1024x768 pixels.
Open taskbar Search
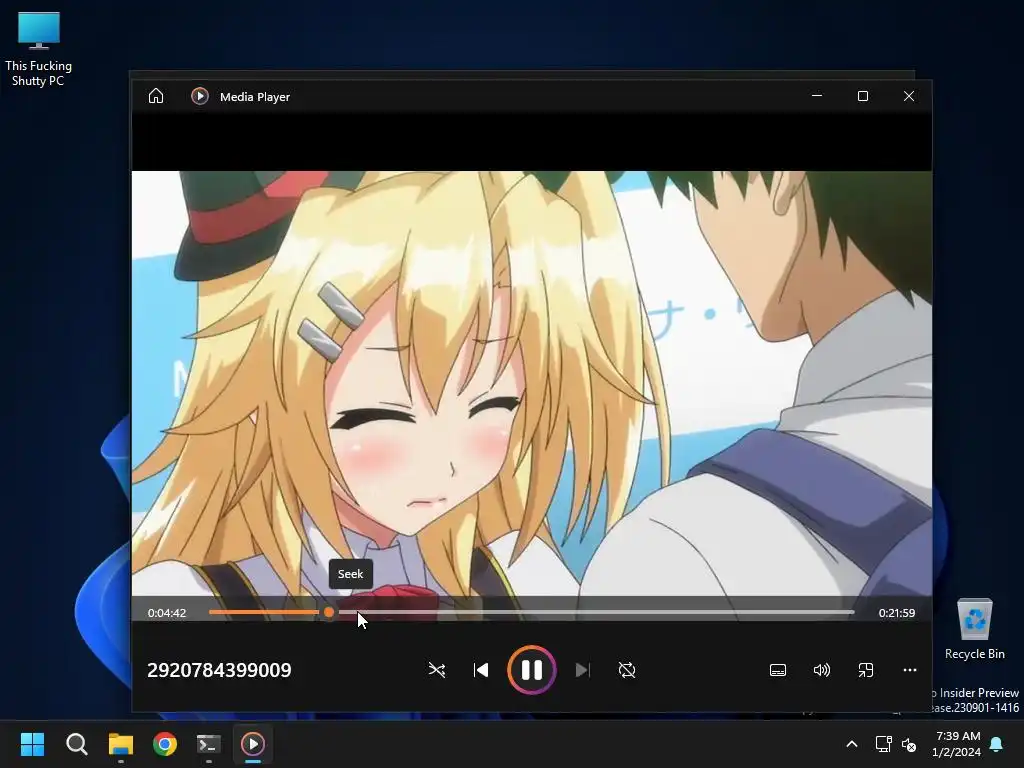pos(76,744)
